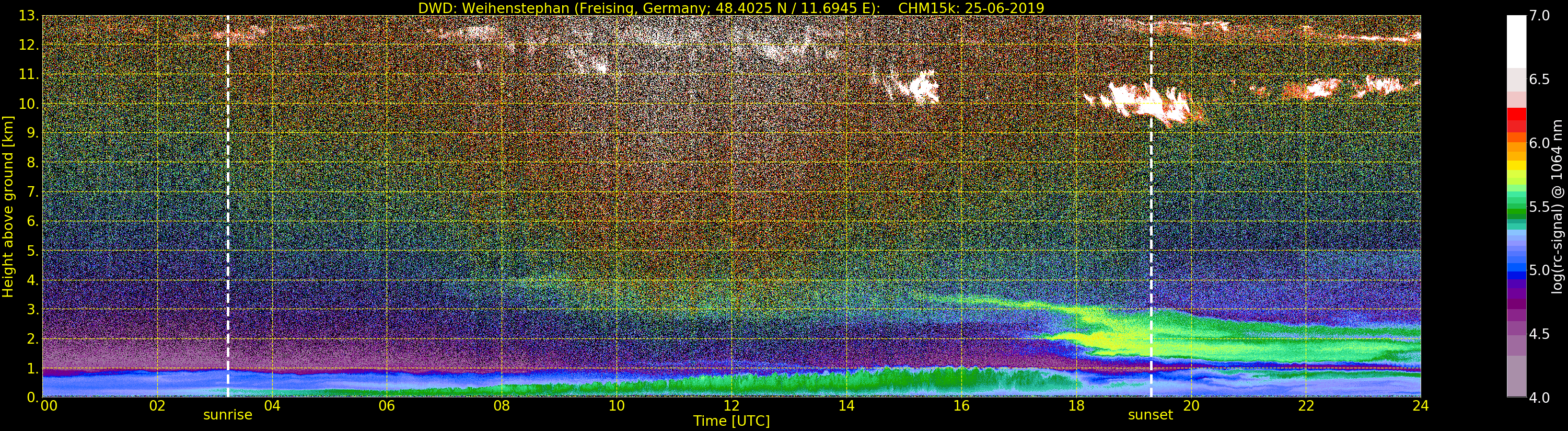Pick the white top segment of the colorbar
Viewport: 1568px width, 431px height.
tap(1516, 41)
